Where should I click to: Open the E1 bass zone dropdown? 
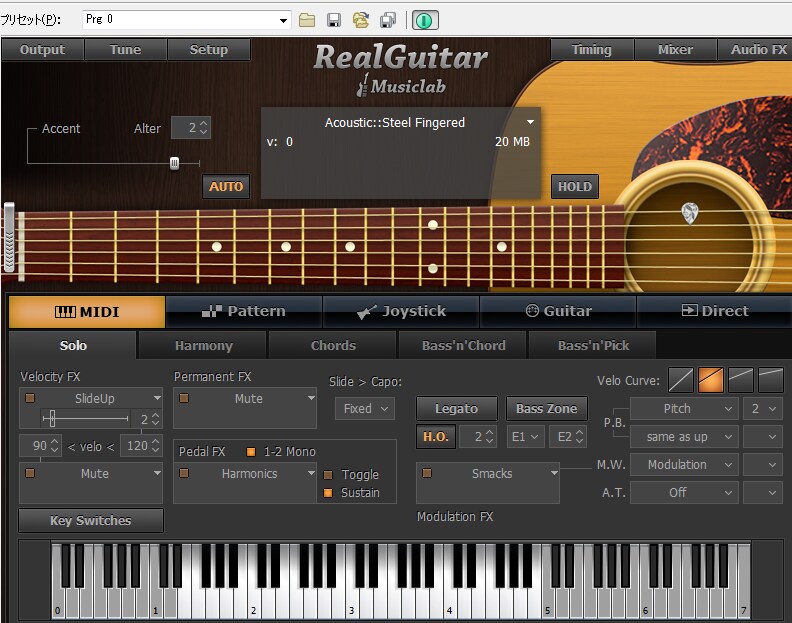(525, 437)
